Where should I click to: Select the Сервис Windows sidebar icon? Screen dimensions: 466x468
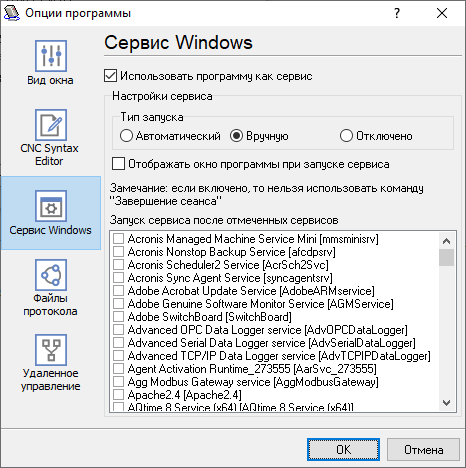51,206
